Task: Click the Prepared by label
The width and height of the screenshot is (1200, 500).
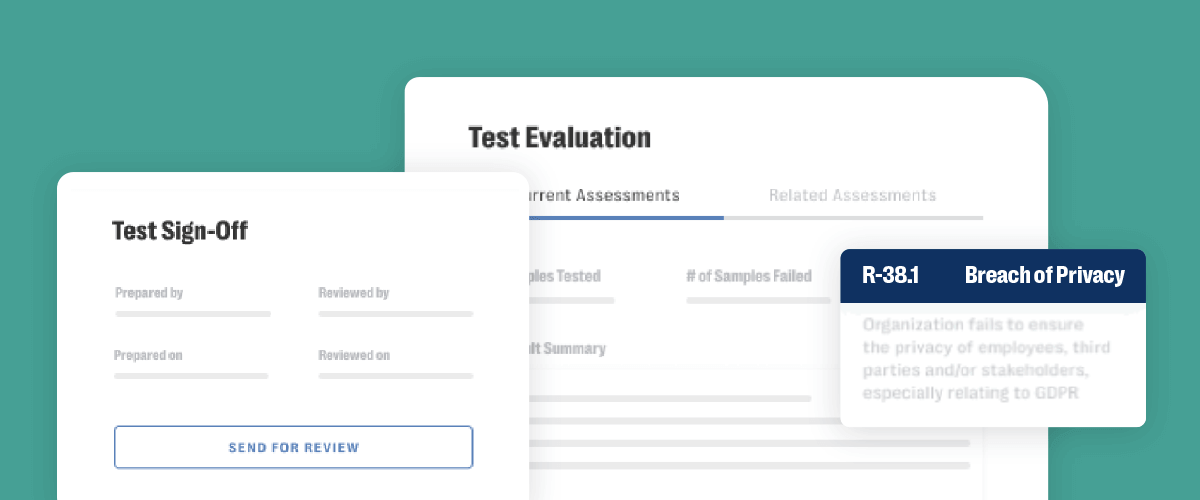Action: [149, 293]
